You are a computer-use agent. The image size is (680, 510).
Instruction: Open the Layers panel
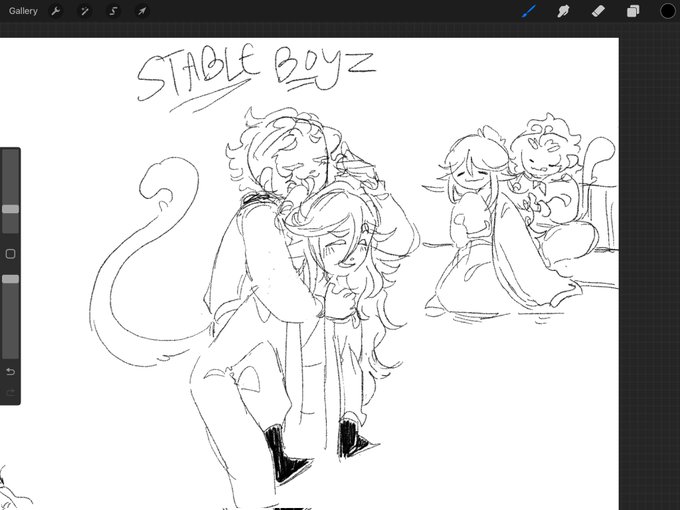click(x=633, y=11)
